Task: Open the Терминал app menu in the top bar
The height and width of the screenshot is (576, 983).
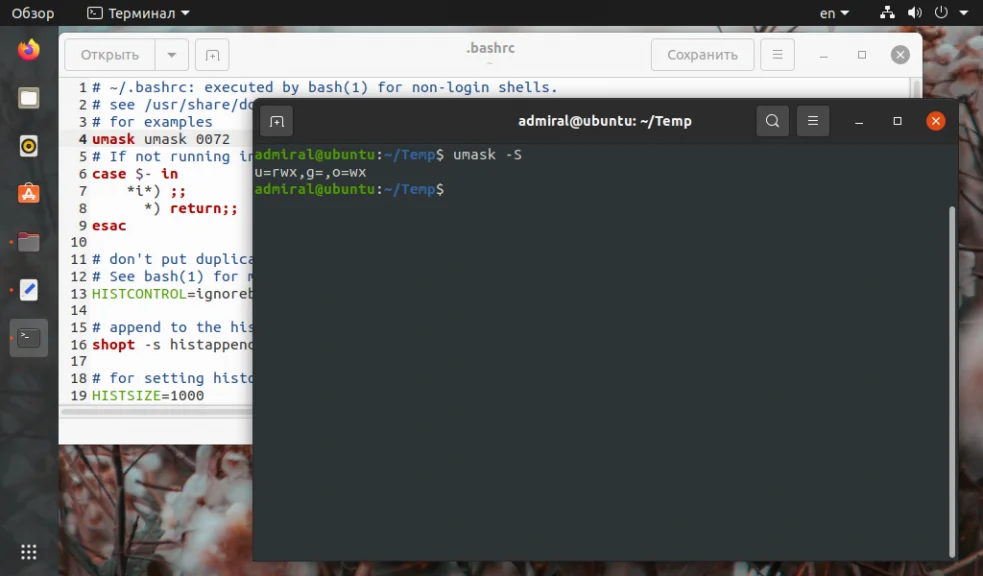Action: [138, 13]
